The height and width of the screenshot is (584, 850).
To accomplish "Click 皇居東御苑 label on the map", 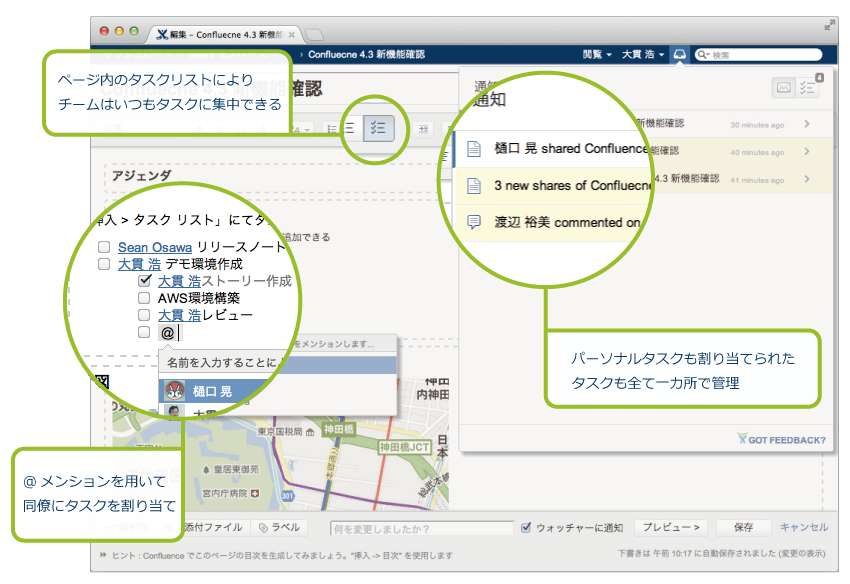I will pyautogui.click(x=236, y=469).
